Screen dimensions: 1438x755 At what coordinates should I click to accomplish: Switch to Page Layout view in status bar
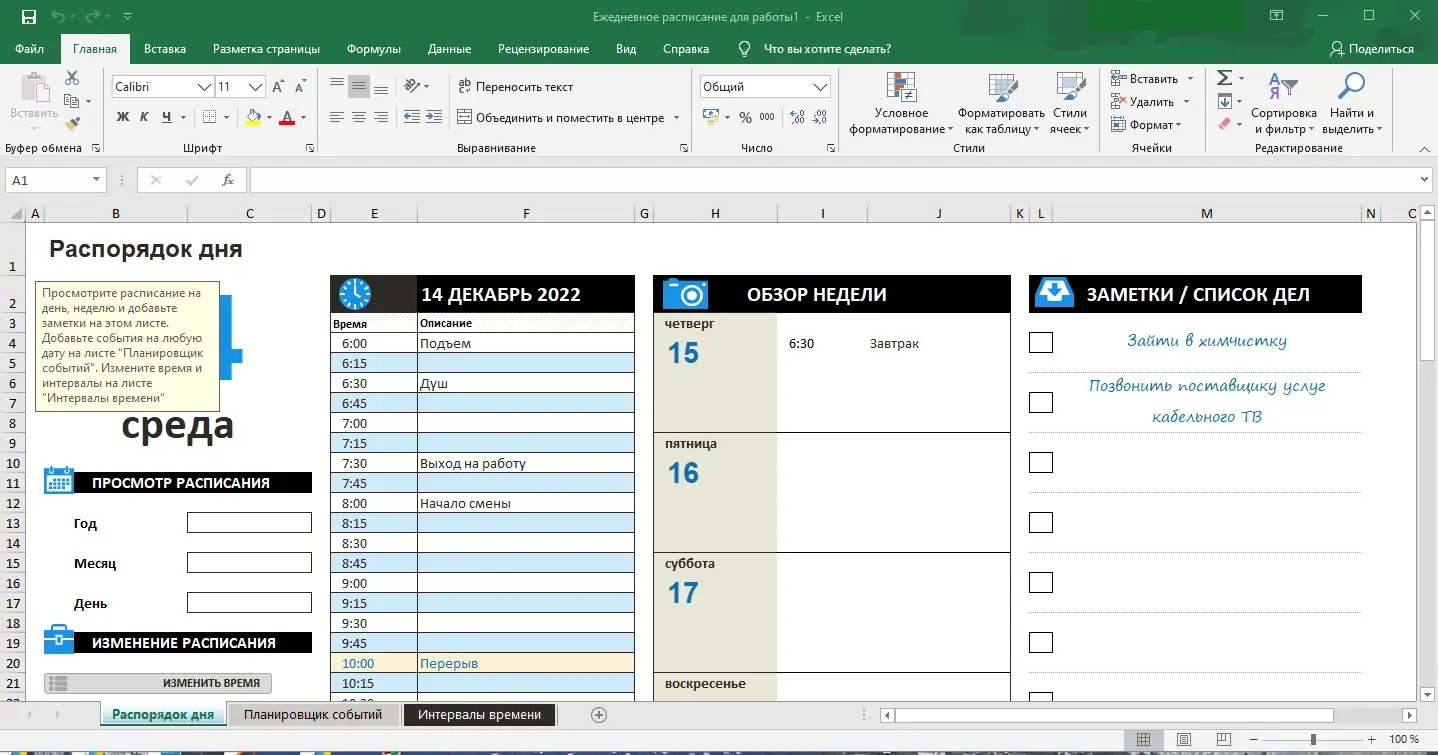(1184, 740)
